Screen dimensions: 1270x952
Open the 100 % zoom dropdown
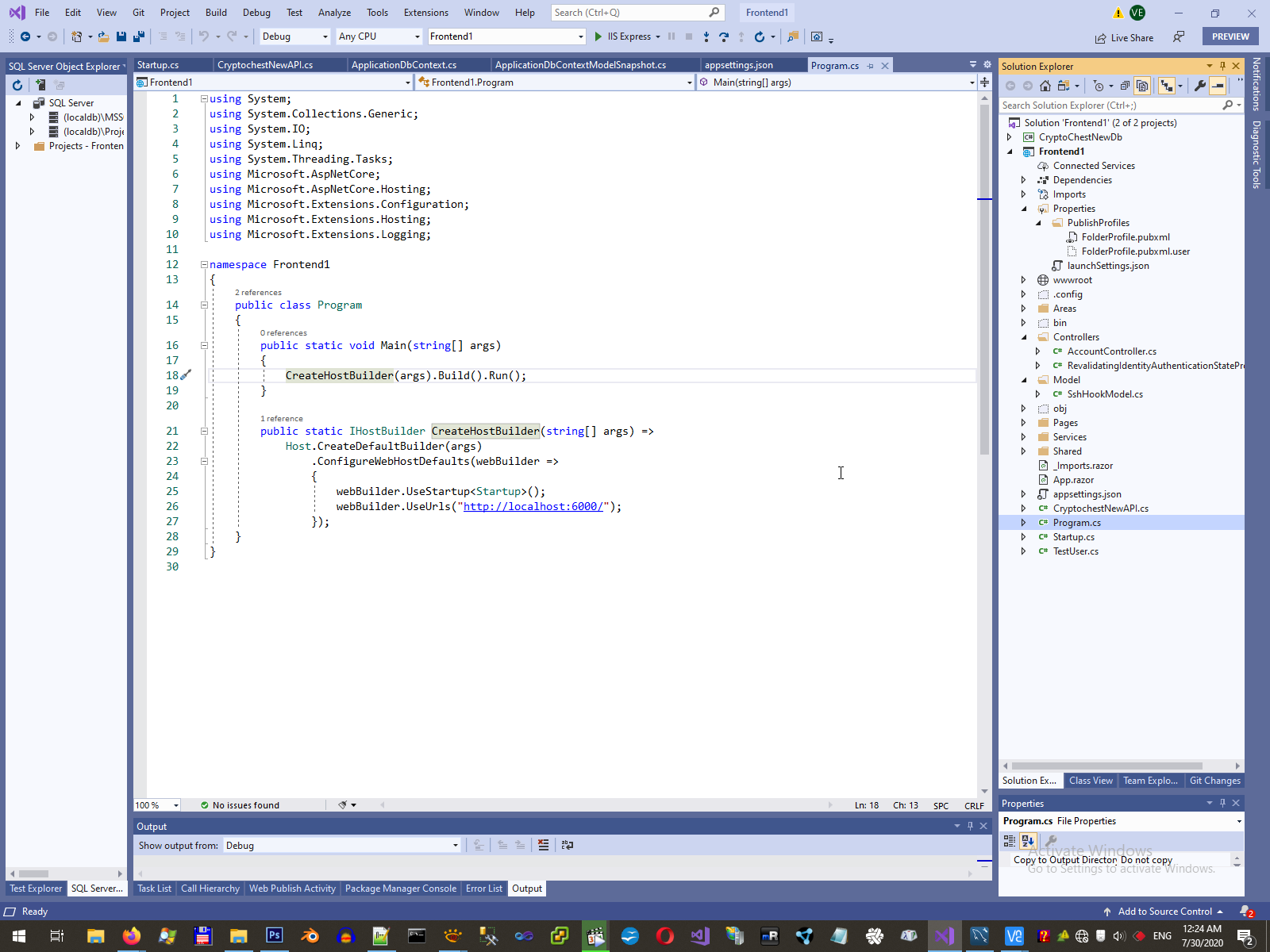[x=156, y=805]
